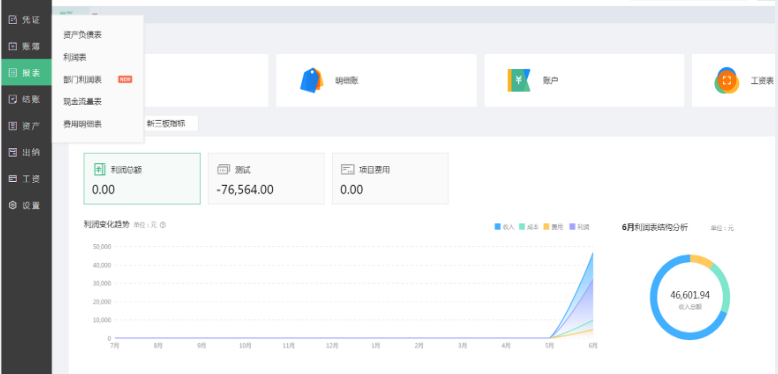Open the 设置 settings gear icon

click(x=13, y=205)
